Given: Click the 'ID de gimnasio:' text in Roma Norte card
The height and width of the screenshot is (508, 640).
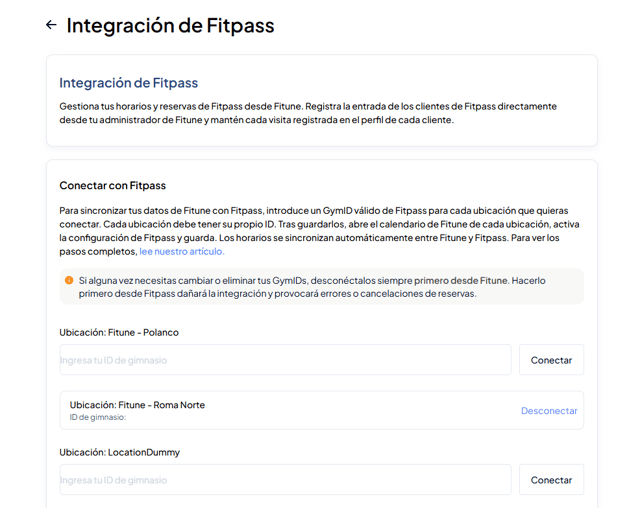Looking at the screenshot, I should click(98, 417).
